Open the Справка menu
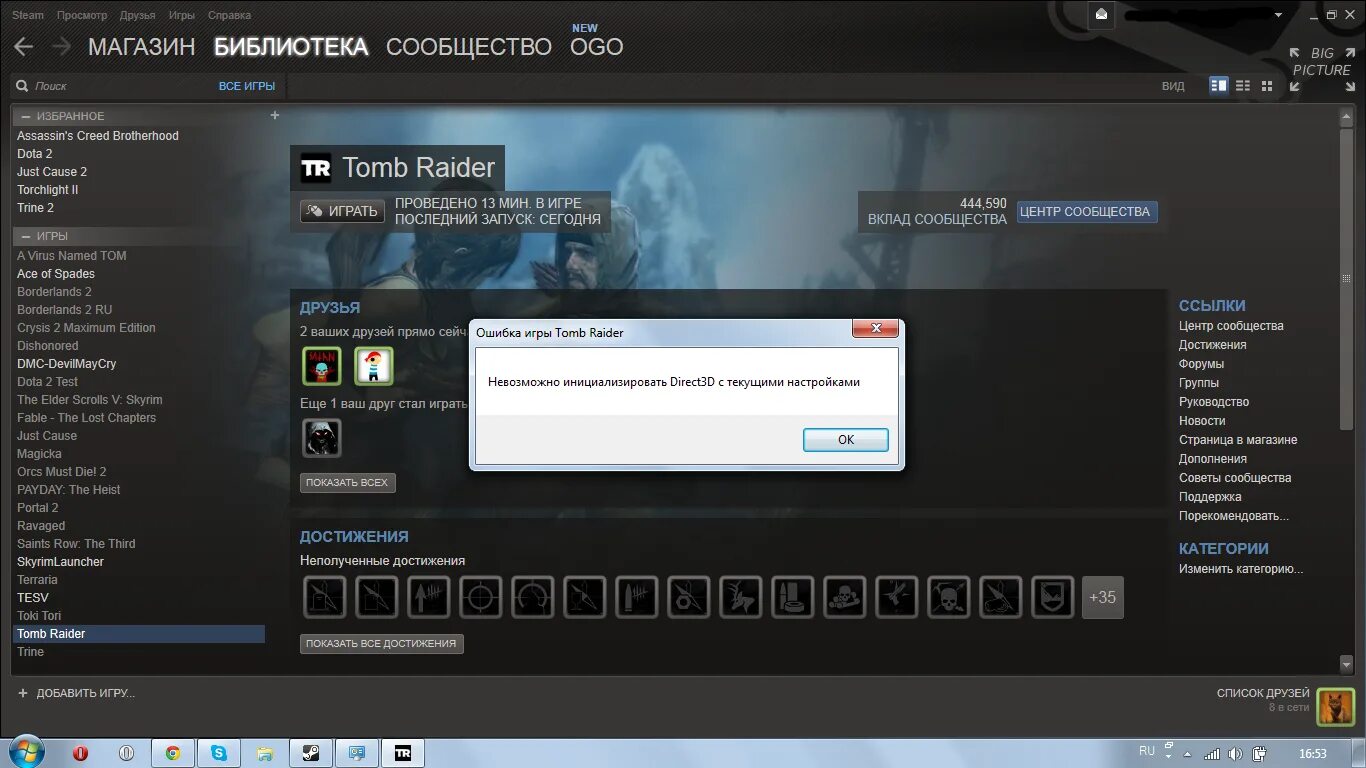The height and width of the screenshot is (768, 1366). point(229,15)
